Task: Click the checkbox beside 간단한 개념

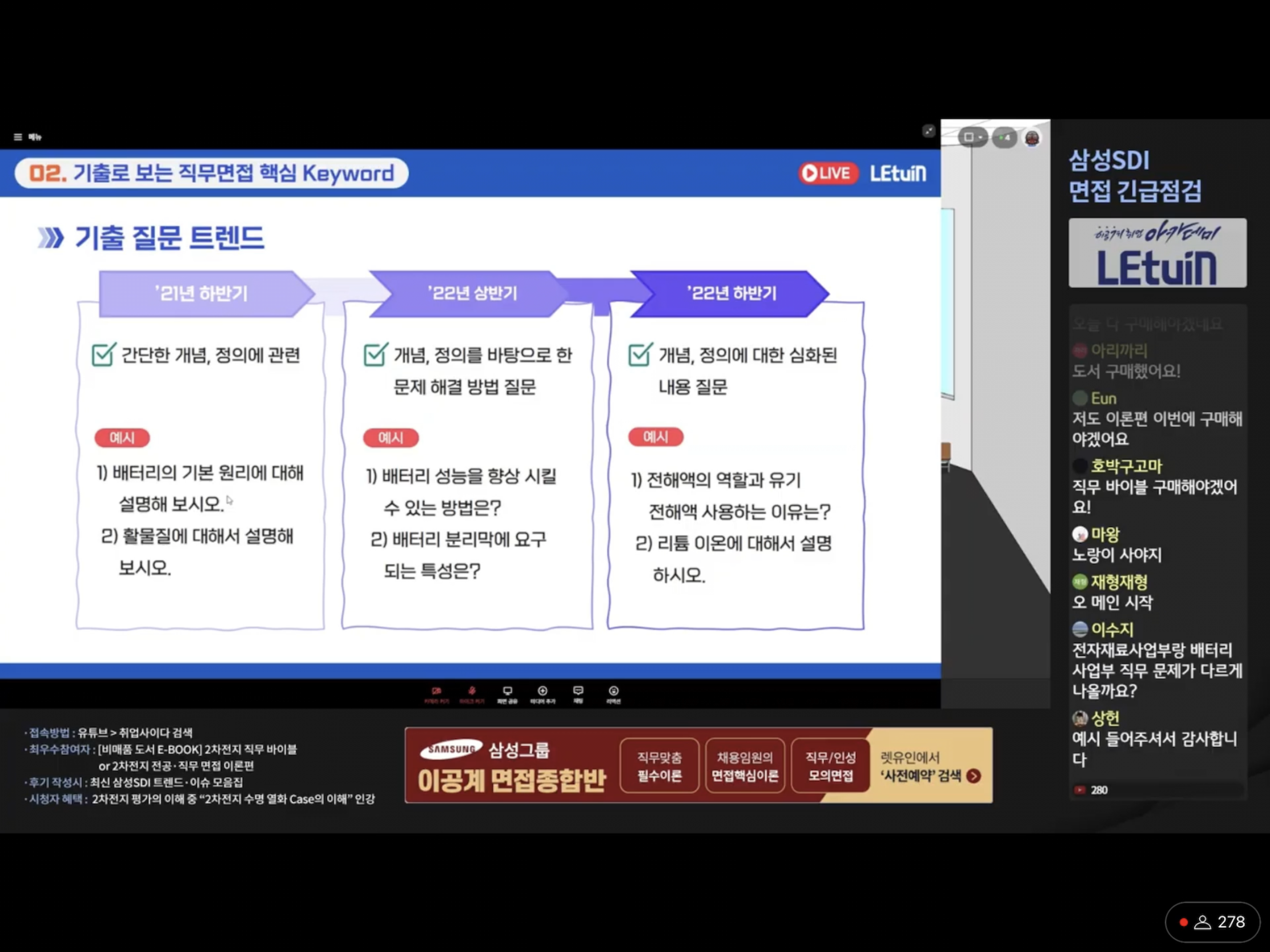Action: point(104,354)
